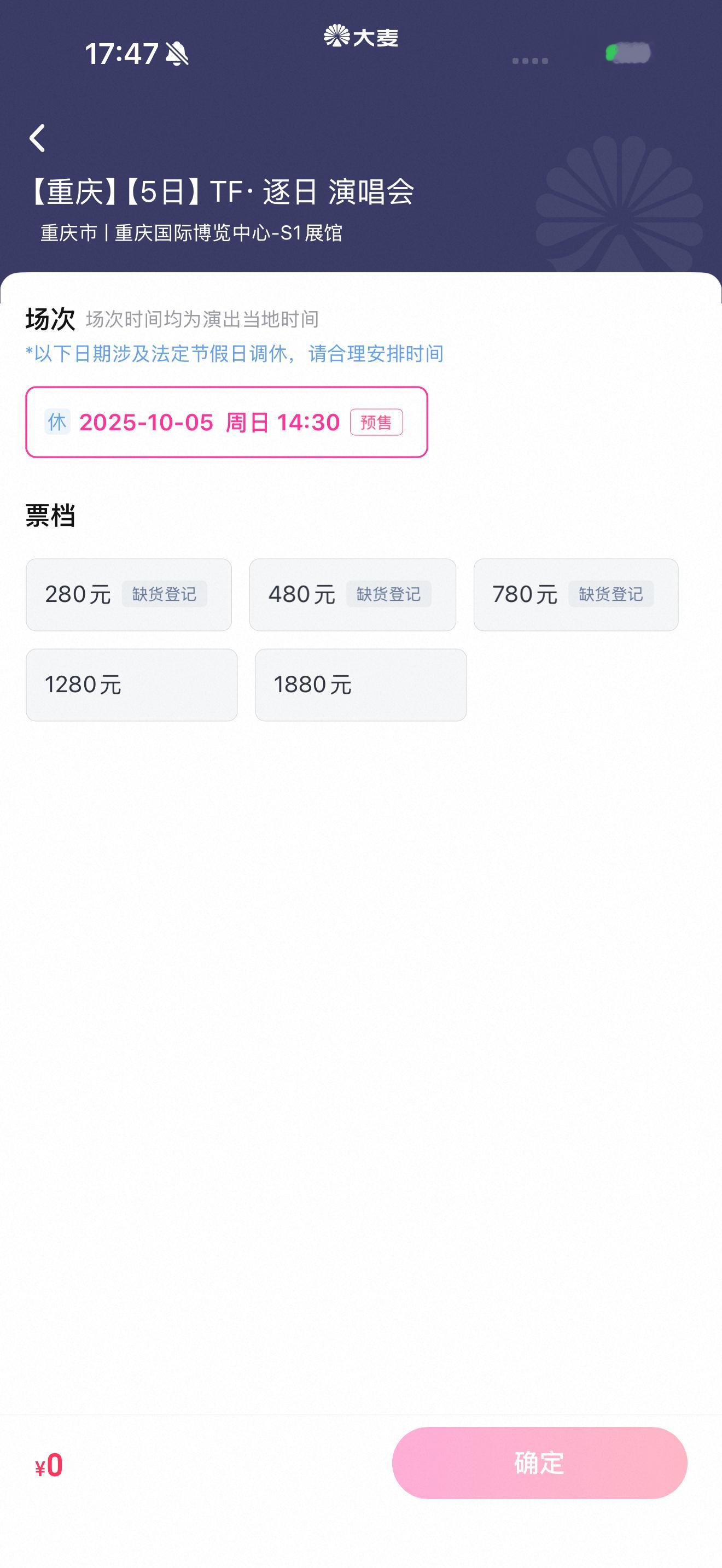This screenshot has height=1568, width=722.
Task: Tap the battery indicator in status bar
Action: [627, 53]
